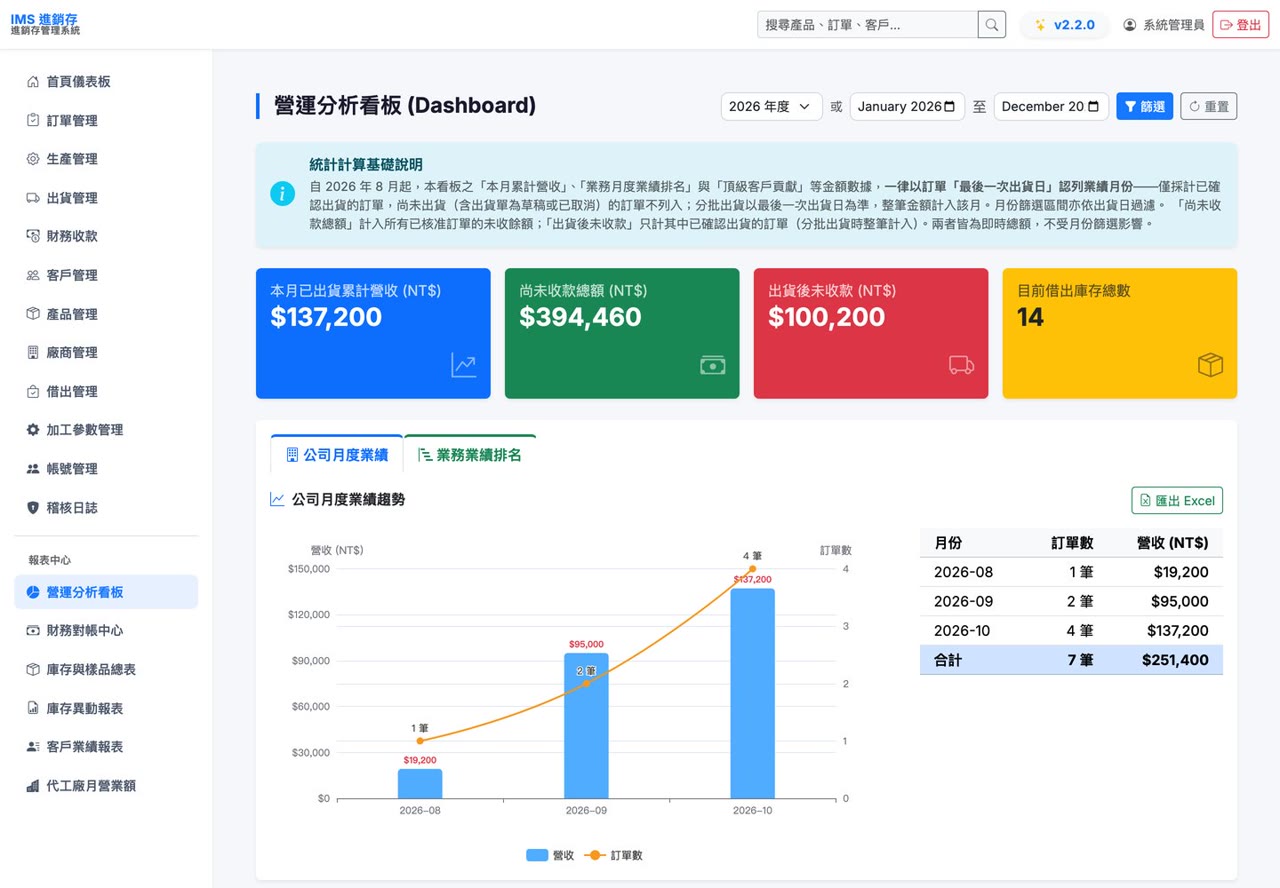Viewport: 1280px width, 888px height.
Task: Open the 2026 年度 year dropdown
Action: (771, 106)
